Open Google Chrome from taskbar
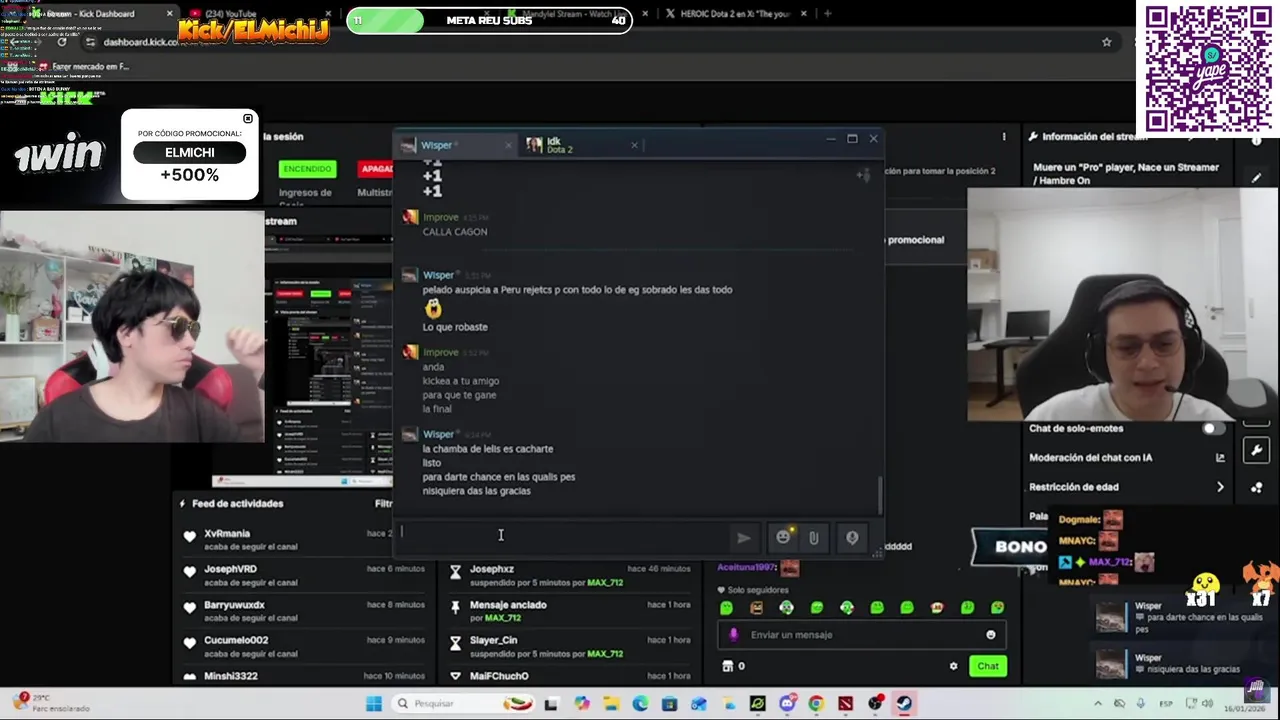 pyautogui.click(x=816, y=704)
